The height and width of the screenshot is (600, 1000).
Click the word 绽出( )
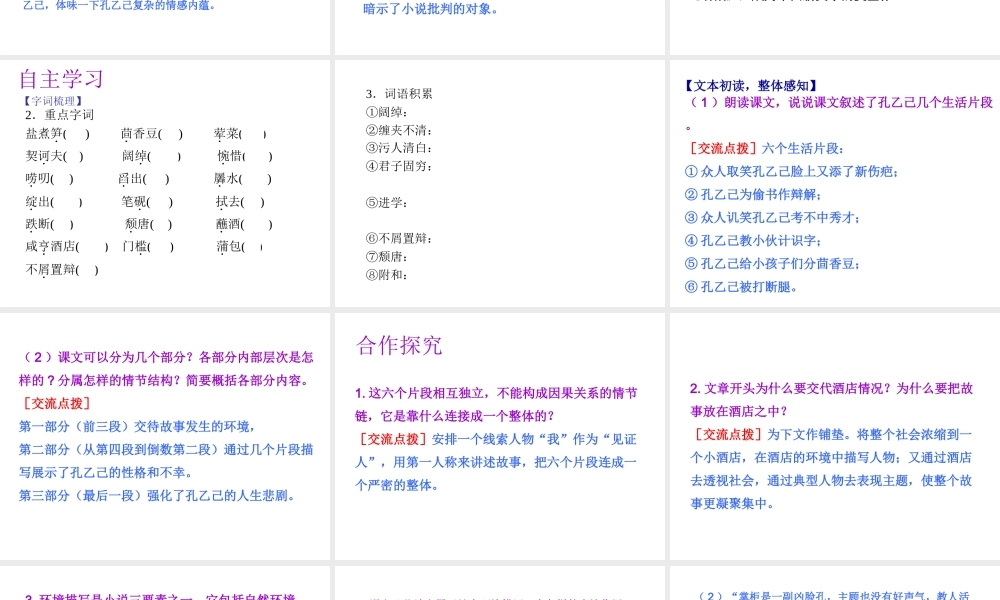coord(54,202)
